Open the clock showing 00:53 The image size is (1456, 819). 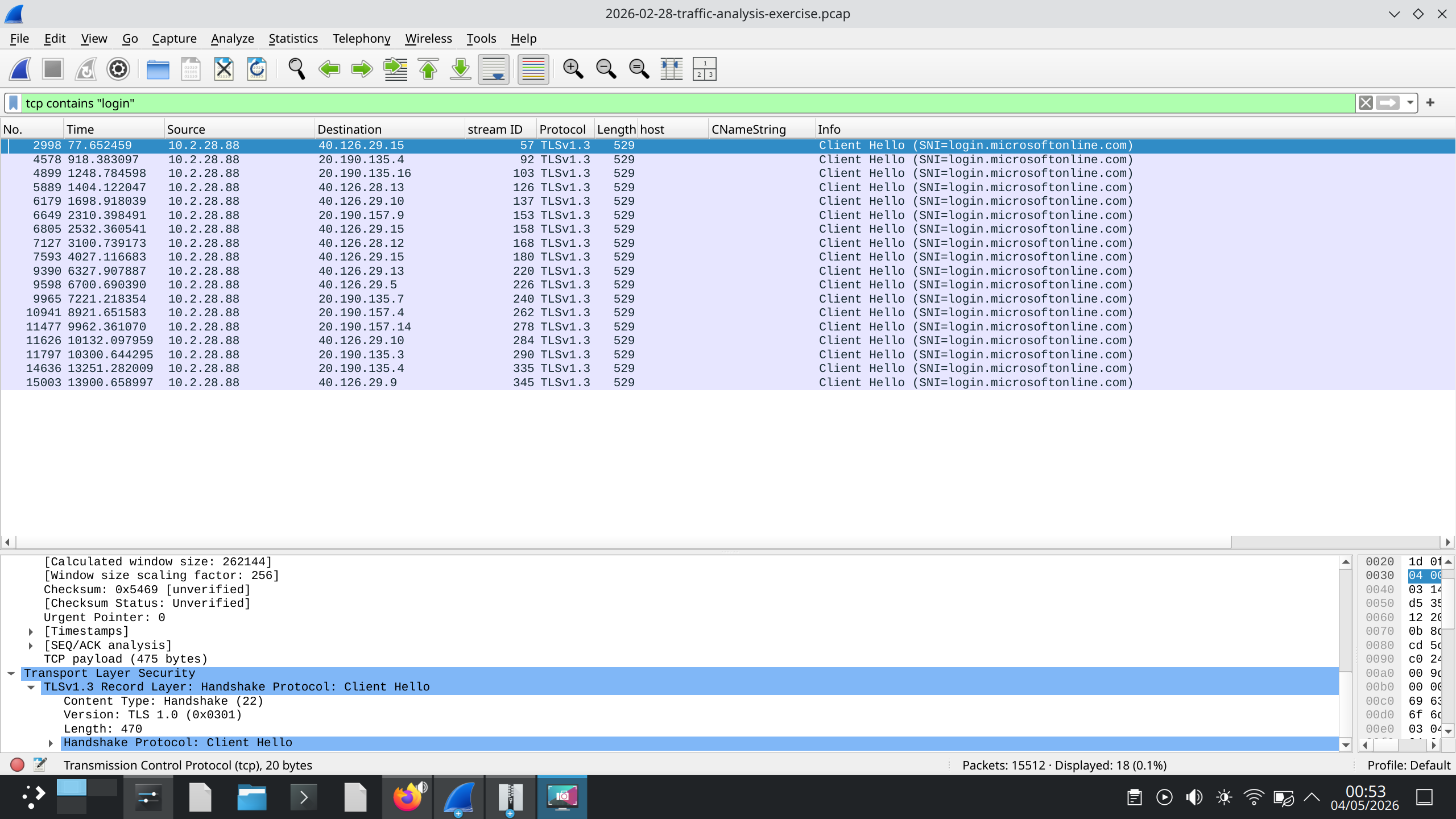pos(1365,797)
